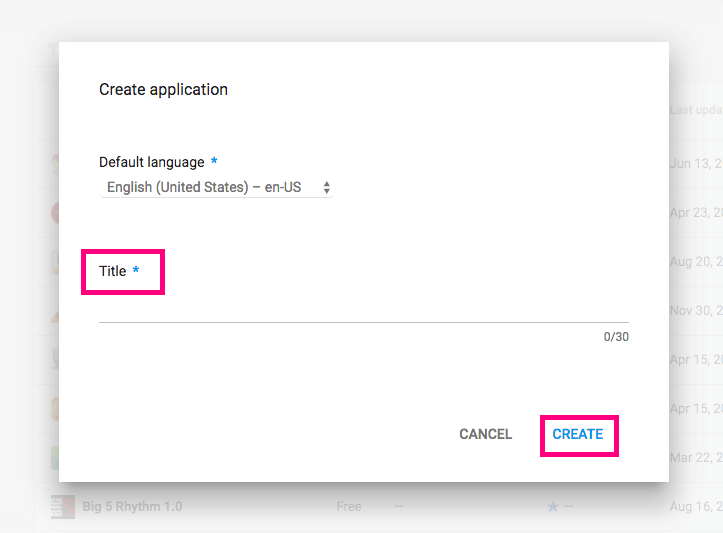Focus the Title text input field

coord(363,309)
